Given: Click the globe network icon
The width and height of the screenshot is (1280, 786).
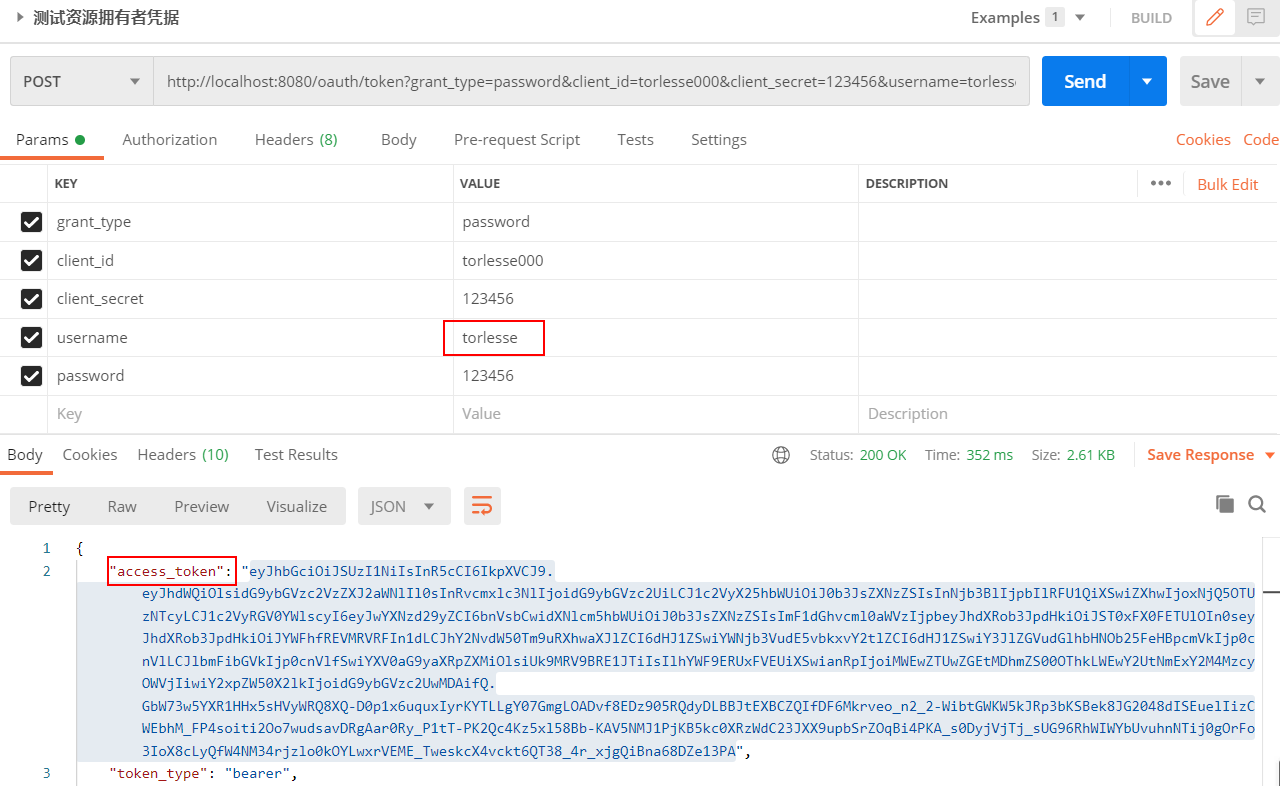Looking at the screenshot, I should pos(781,455).
